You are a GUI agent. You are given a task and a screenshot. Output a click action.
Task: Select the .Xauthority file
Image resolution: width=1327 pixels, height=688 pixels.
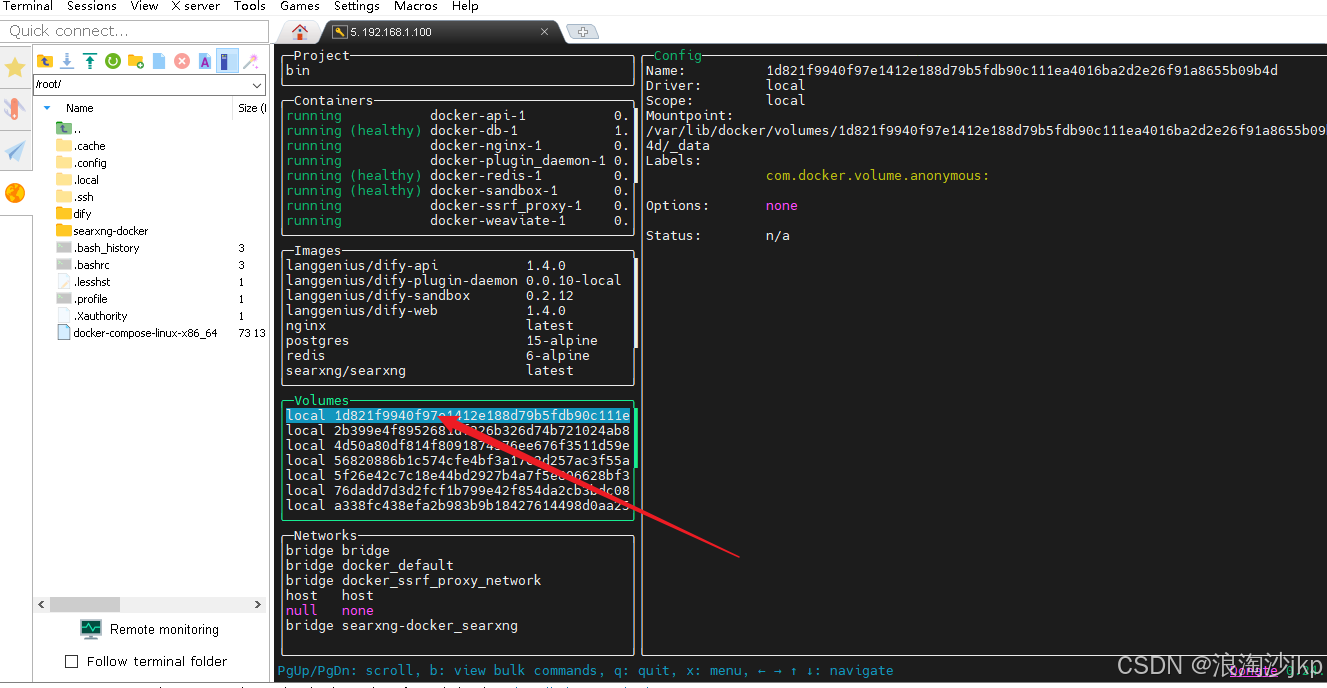click(x=92, y=316)
